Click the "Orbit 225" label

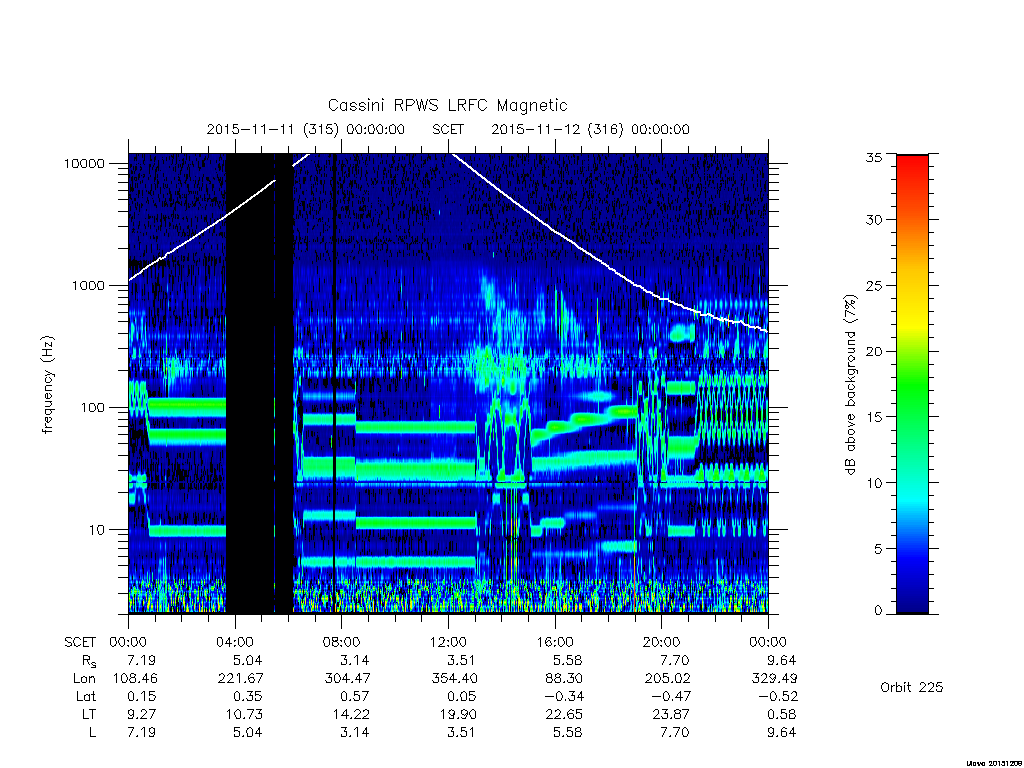click(x=911, y=687)
